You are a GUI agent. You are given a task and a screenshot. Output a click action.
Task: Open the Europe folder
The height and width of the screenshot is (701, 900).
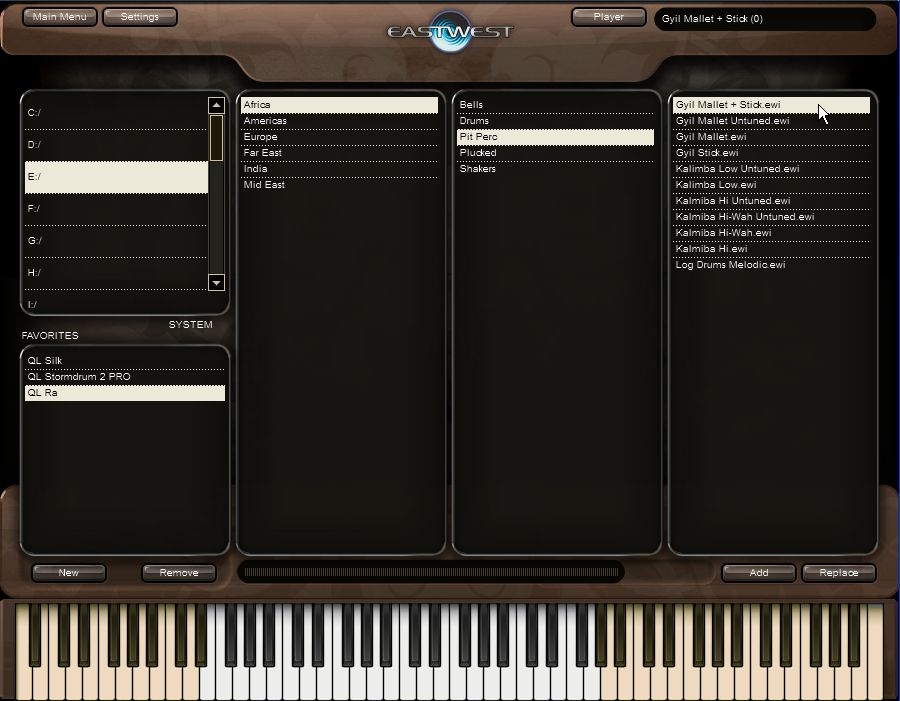point(339,137)
